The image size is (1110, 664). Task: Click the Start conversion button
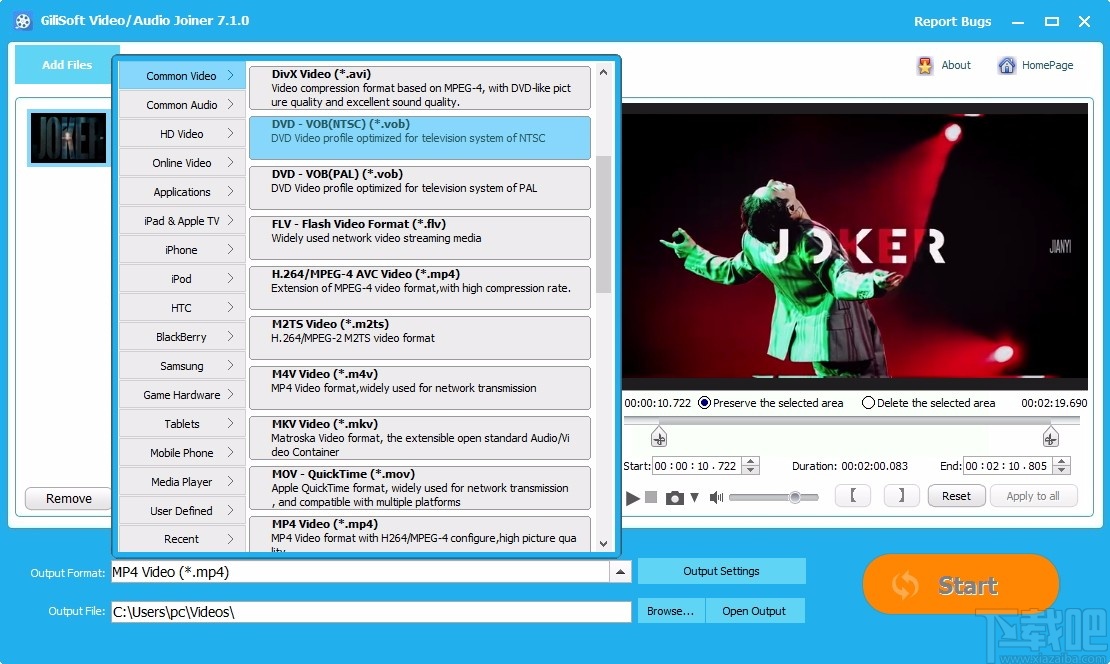click(959, 584)
